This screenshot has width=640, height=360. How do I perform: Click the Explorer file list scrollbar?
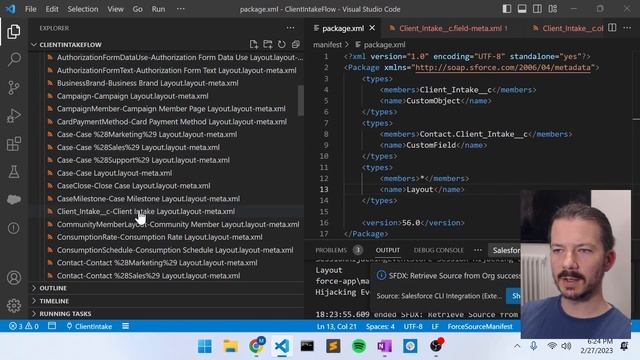(301, 100)
